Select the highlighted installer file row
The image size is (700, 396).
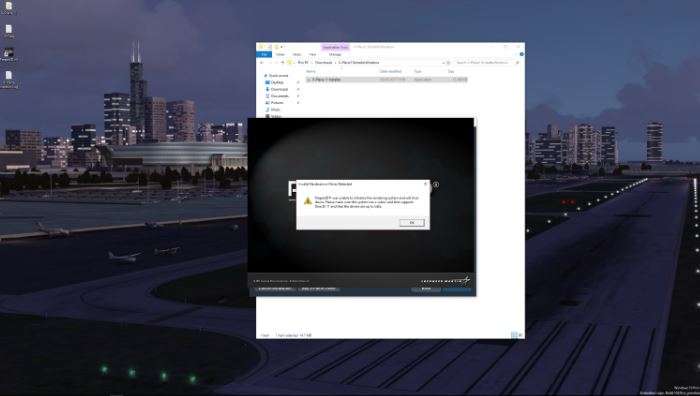[x=387, y=79]
